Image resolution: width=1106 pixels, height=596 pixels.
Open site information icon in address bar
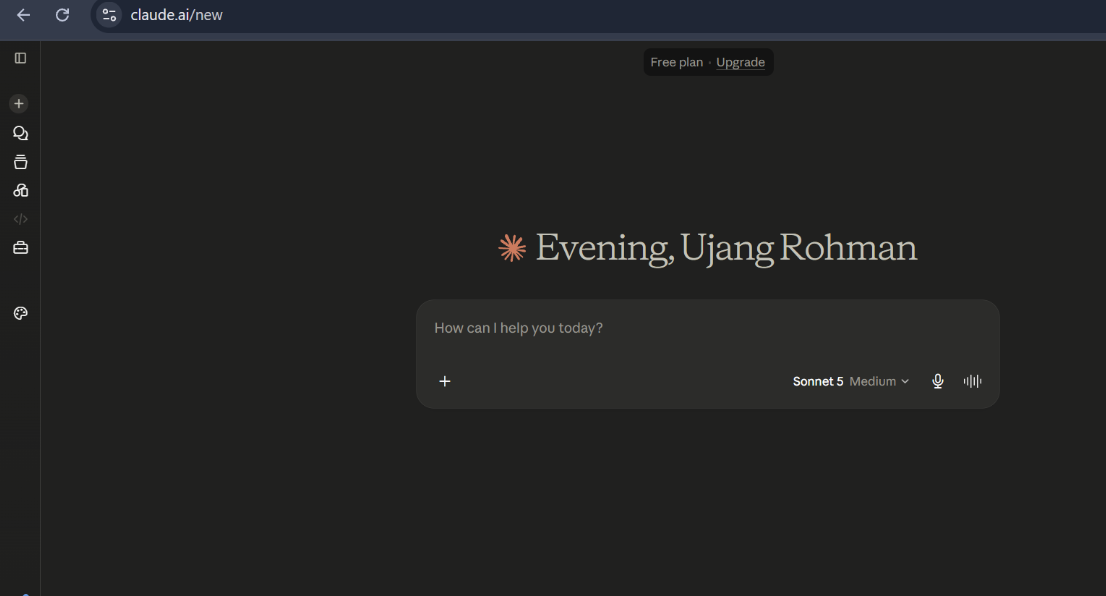[x=109, y=15]
